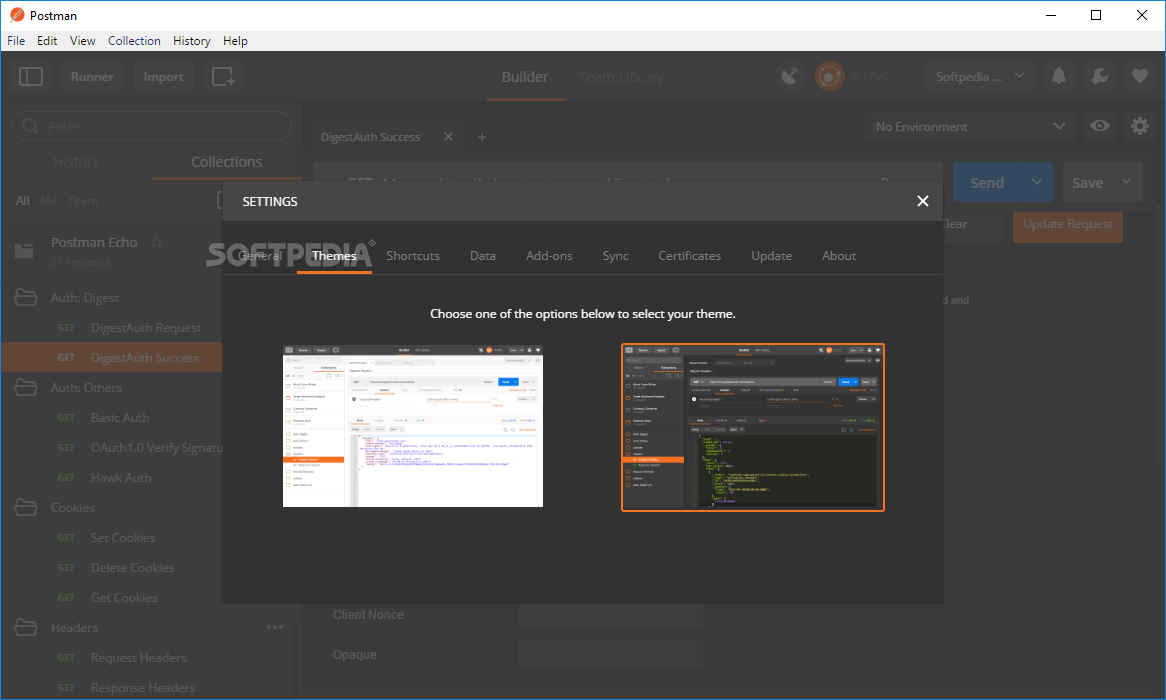1166x700 pixels.
Task: Click the Update Request button
Action: tap(1068, 224)
